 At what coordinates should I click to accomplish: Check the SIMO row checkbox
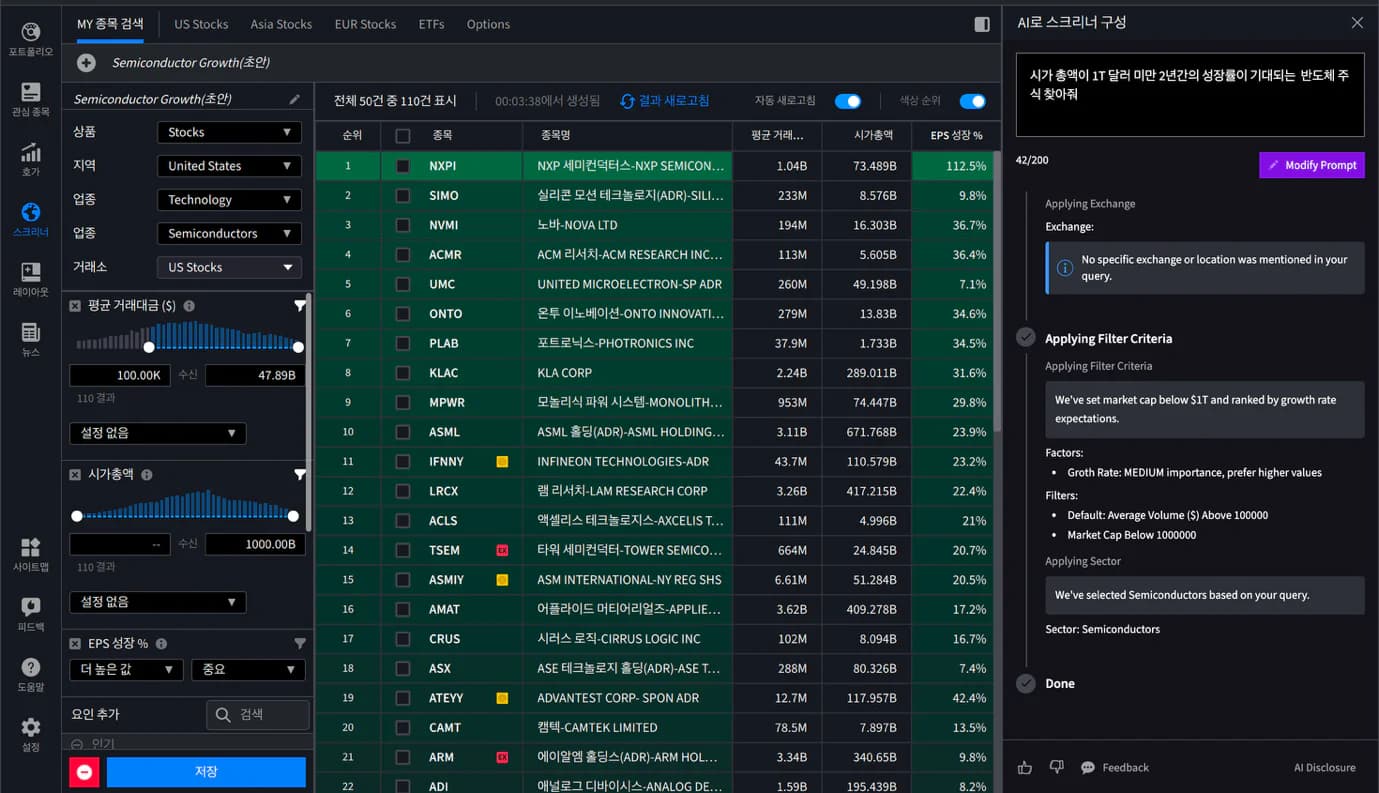402,196
